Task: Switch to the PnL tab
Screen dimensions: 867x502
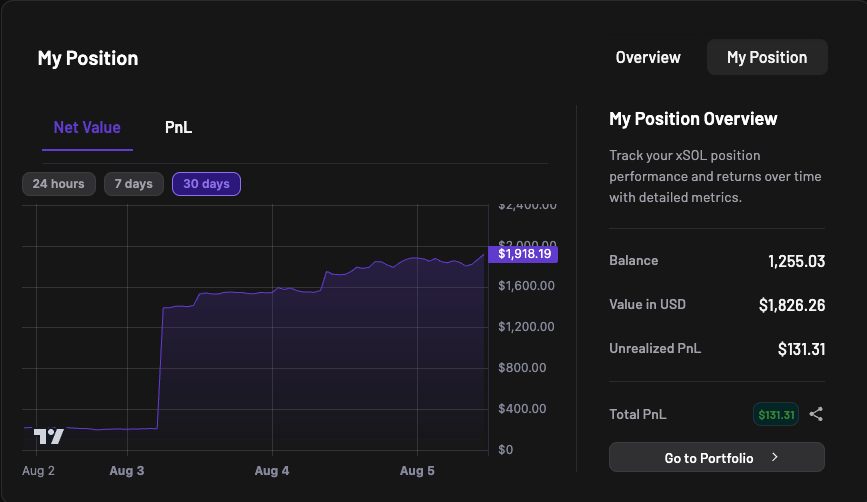Action: tap(178, 128)
